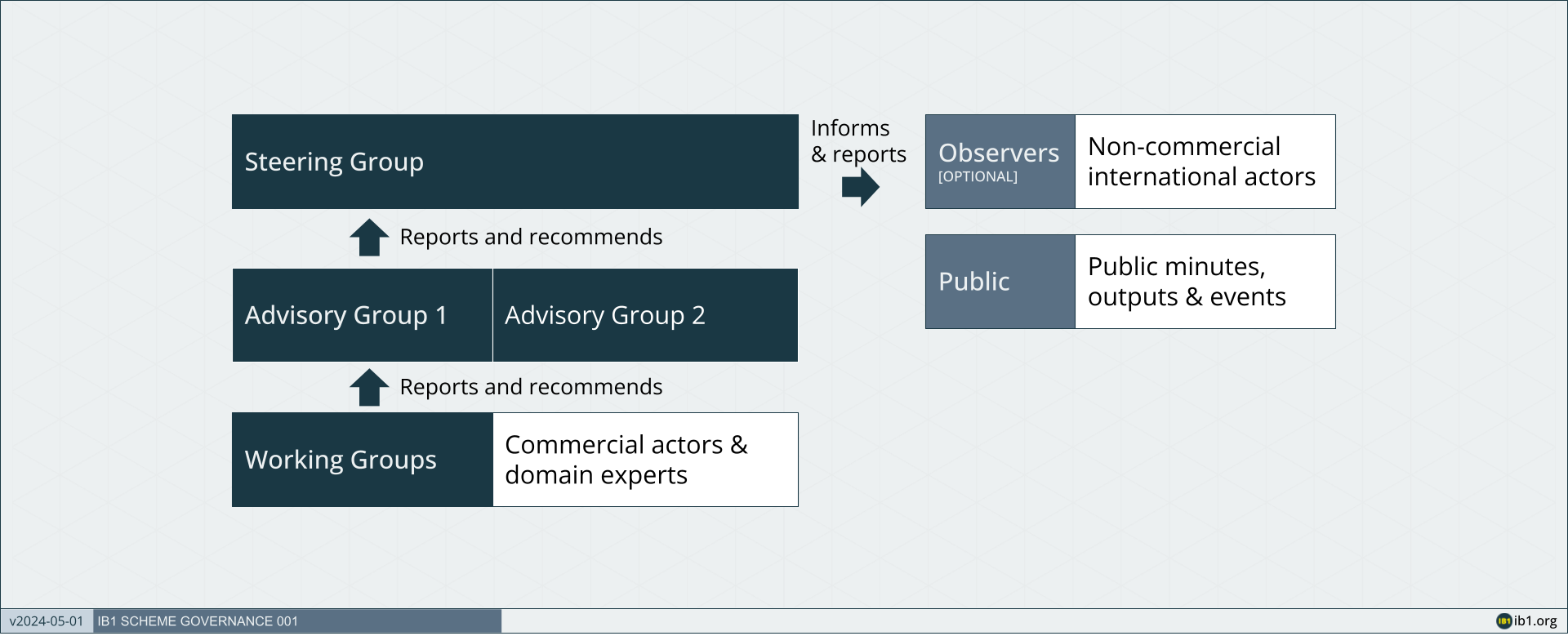
Task: Click the Informs & reports text
Action: [x=858, y=141]
